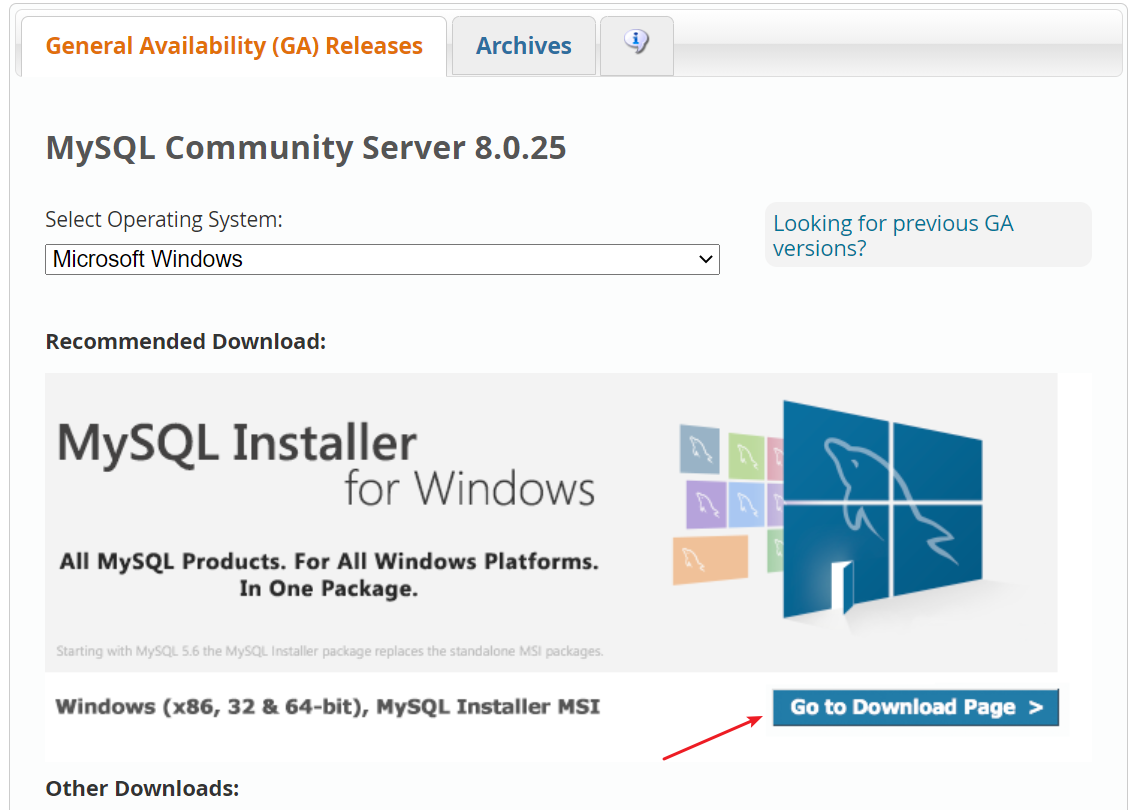
Task: Switch to the Archives tab
Action: (x=524, y=46)
